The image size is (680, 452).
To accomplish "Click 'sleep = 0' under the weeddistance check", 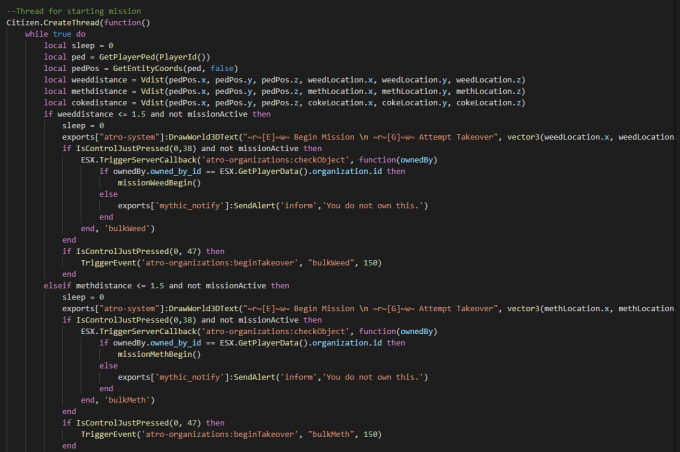I will (83, 125).
